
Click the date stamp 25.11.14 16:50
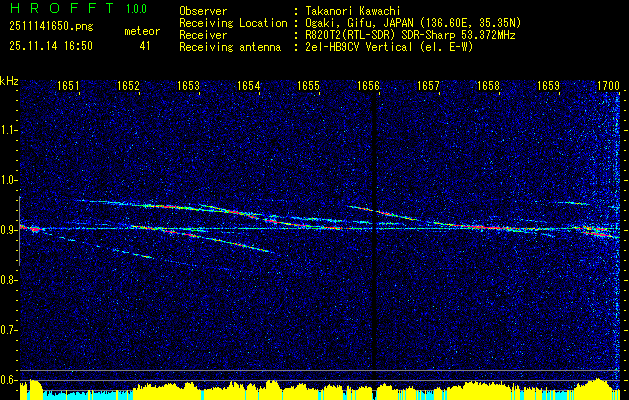51,46
